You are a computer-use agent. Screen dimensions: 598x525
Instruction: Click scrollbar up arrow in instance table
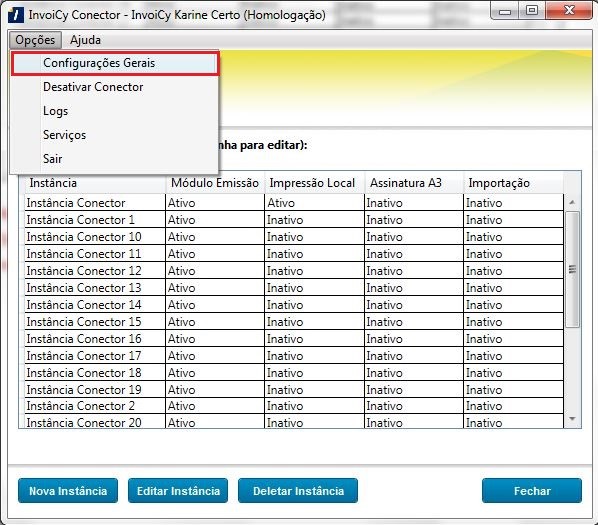tap(572, 202)
